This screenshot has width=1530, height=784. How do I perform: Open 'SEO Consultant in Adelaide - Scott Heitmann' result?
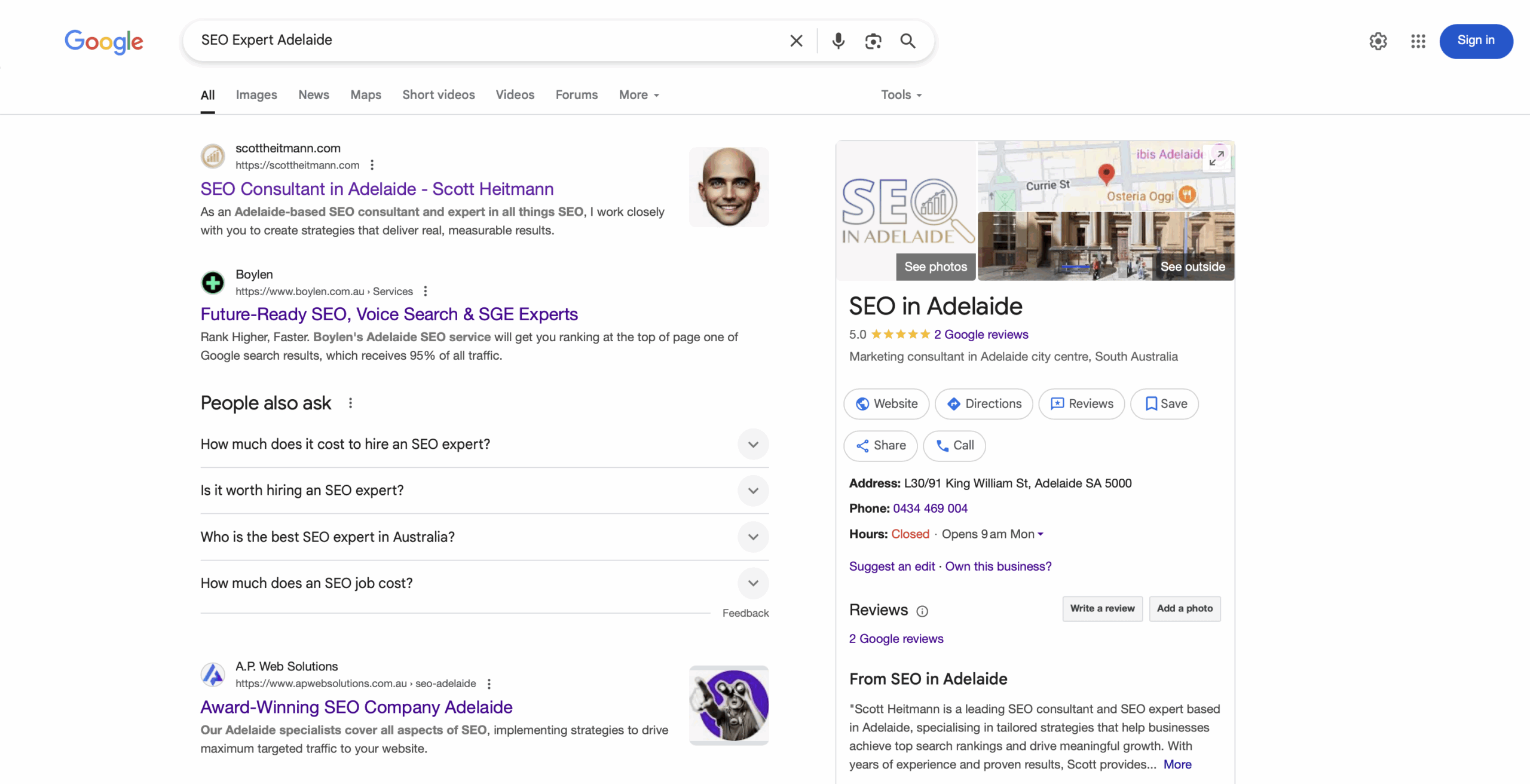pos(377,189)
